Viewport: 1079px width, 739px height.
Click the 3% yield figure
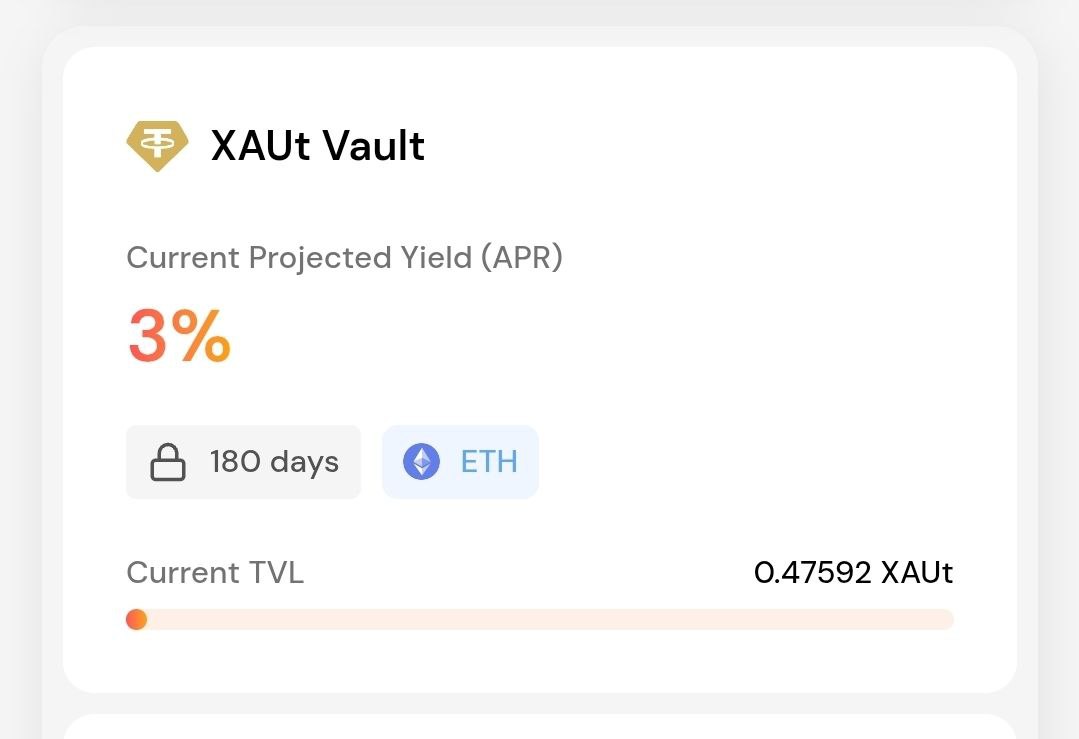click(x=179, y=337)
